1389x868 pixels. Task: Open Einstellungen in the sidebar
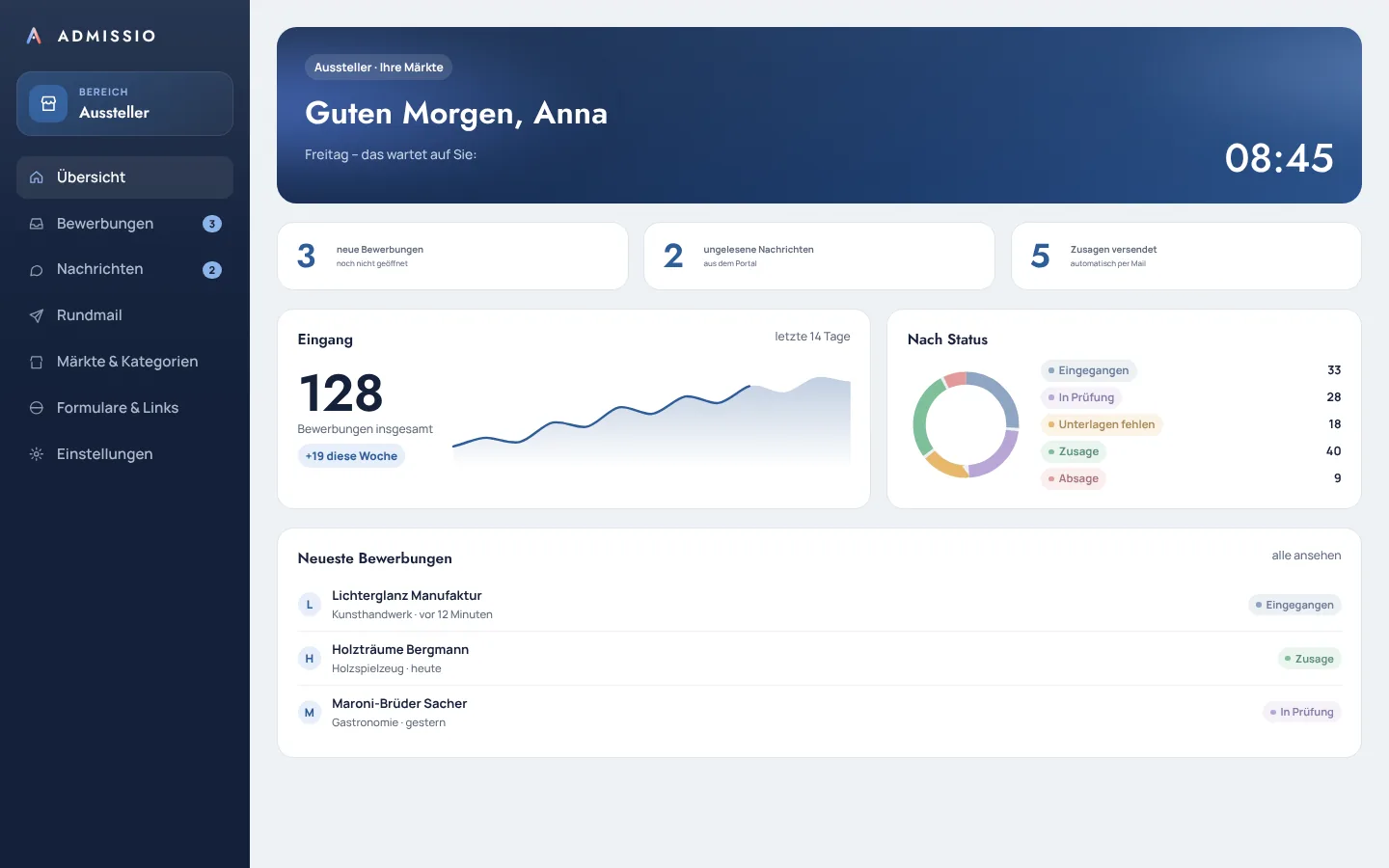coord(124,454)
